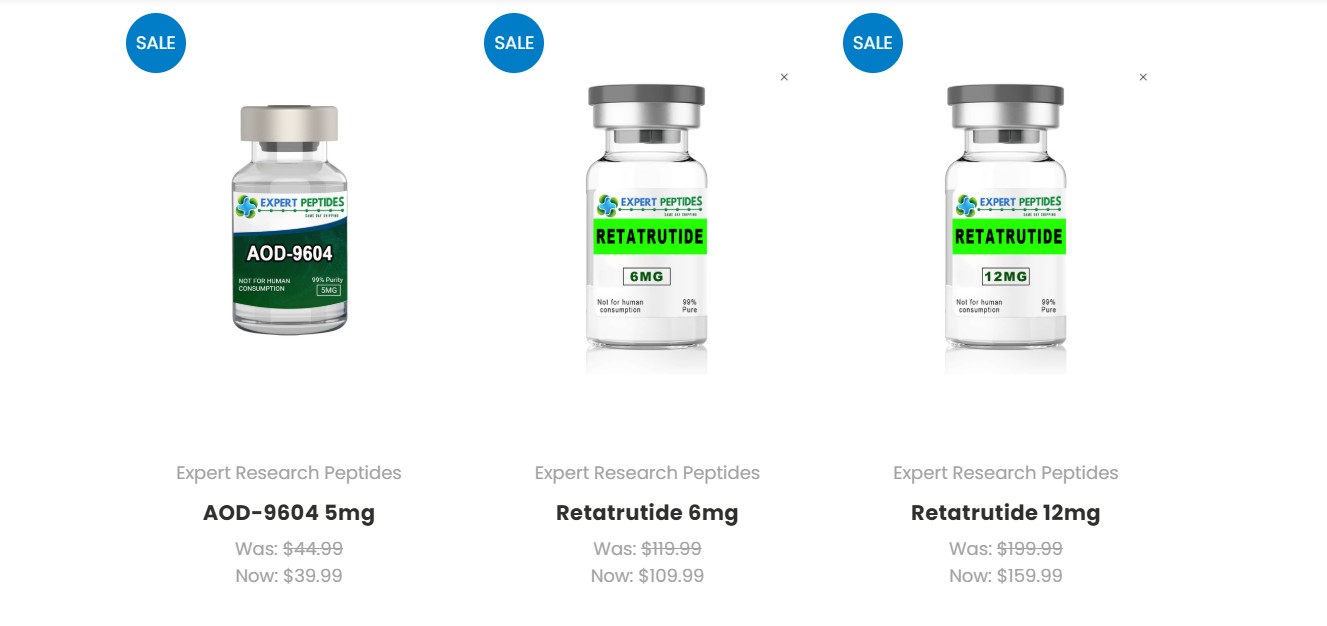Click the SALE badge on Retatrutide 12mg
The image size is (1327, 626).
coord(873,43)
